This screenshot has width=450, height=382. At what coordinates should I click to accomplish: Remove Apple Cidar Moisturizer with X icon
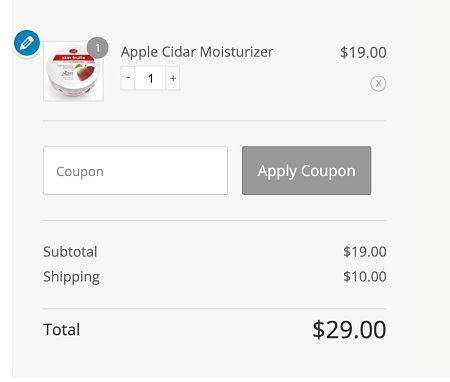[x=378, y=83]
